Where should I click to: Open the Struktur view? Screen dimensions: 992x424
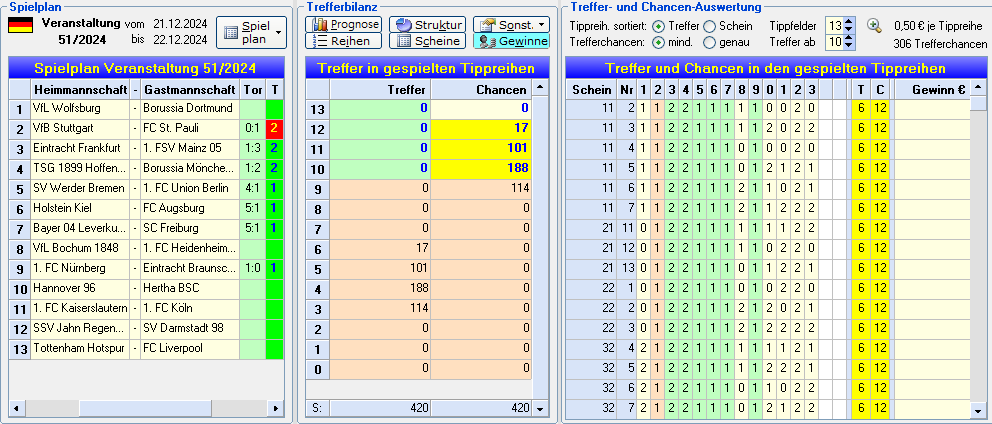427,25
